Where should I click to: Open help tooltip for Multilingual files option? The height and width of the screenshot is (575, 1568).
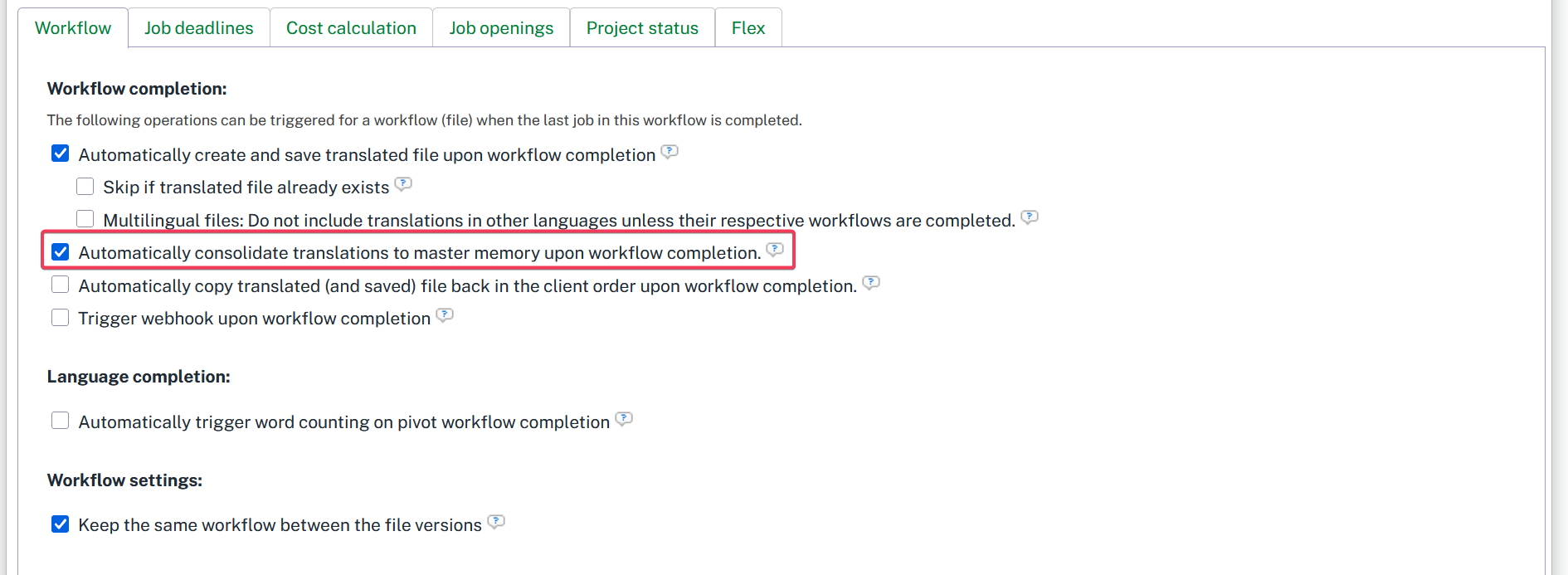pyautogui.click(x=1029, y=217)
